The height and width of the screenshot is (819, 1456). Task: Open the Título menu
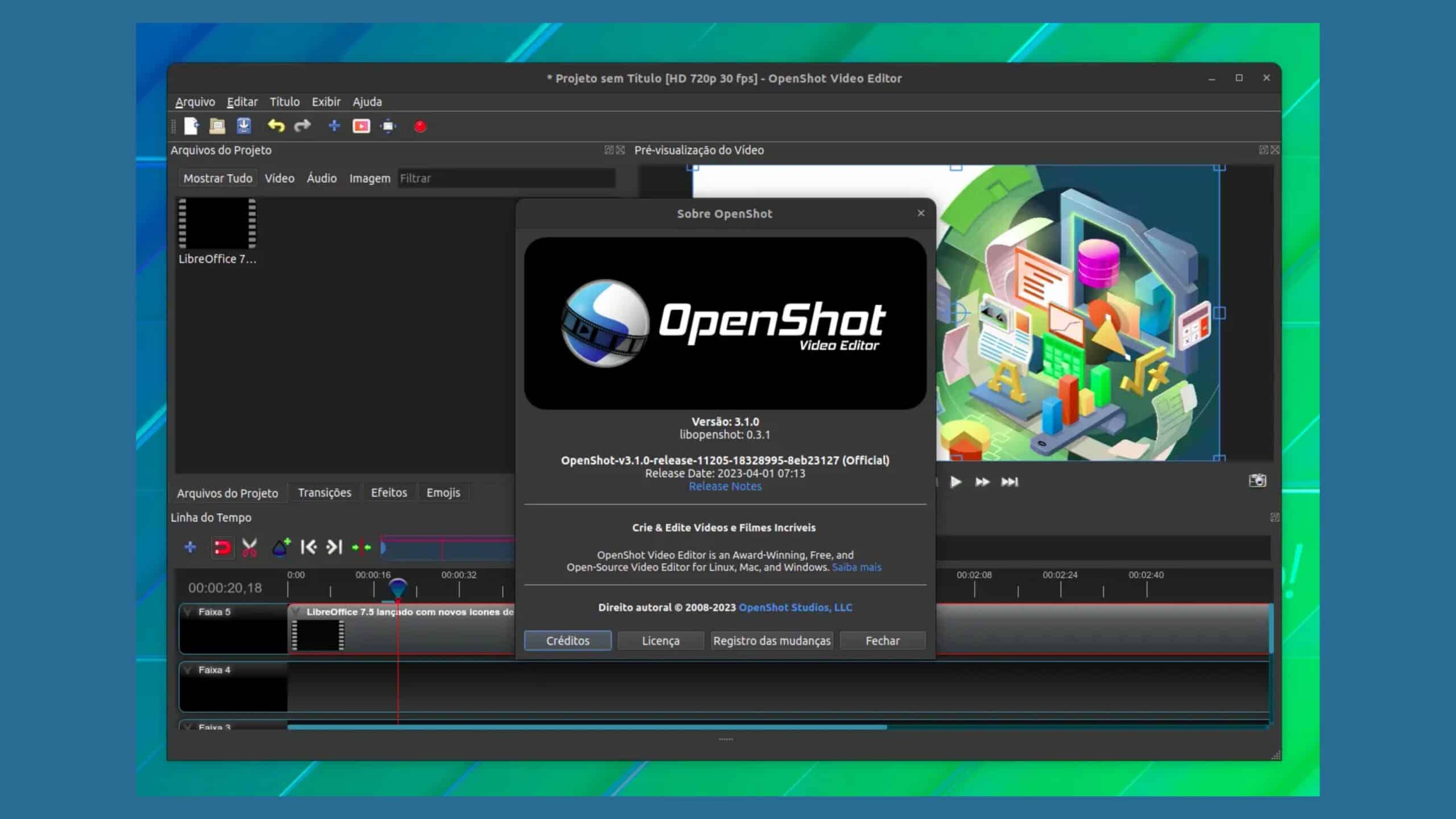pos(284,102)
